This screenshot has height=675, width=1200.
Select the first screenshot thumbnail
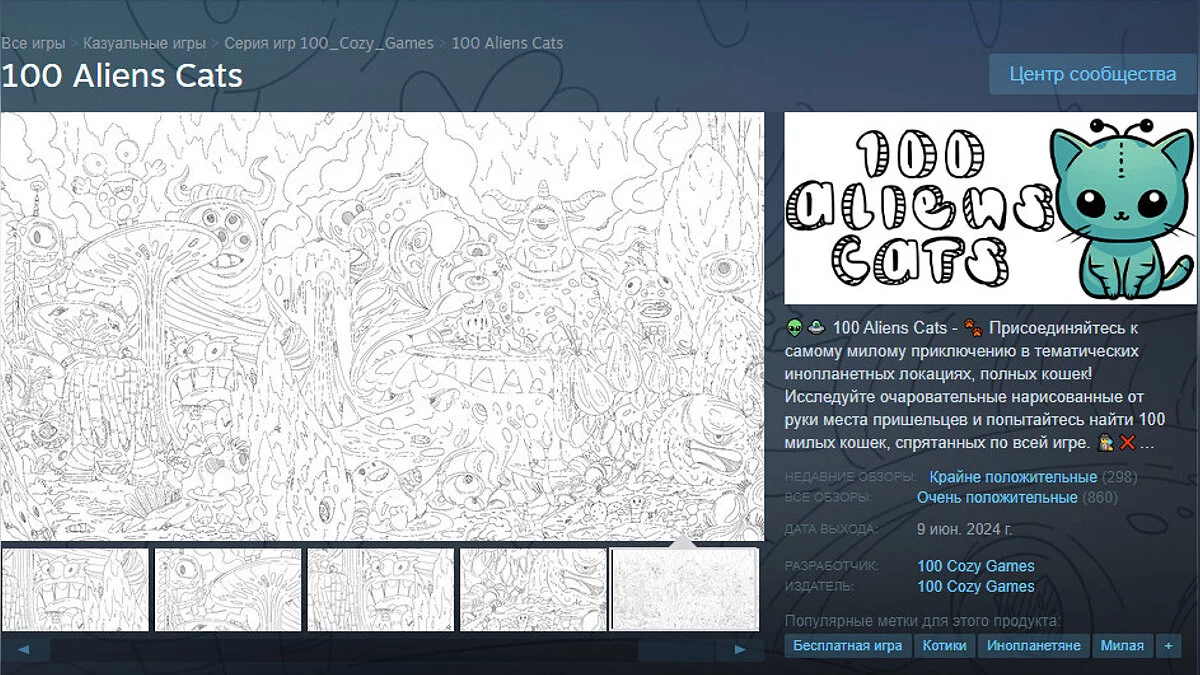pos(75,589)
